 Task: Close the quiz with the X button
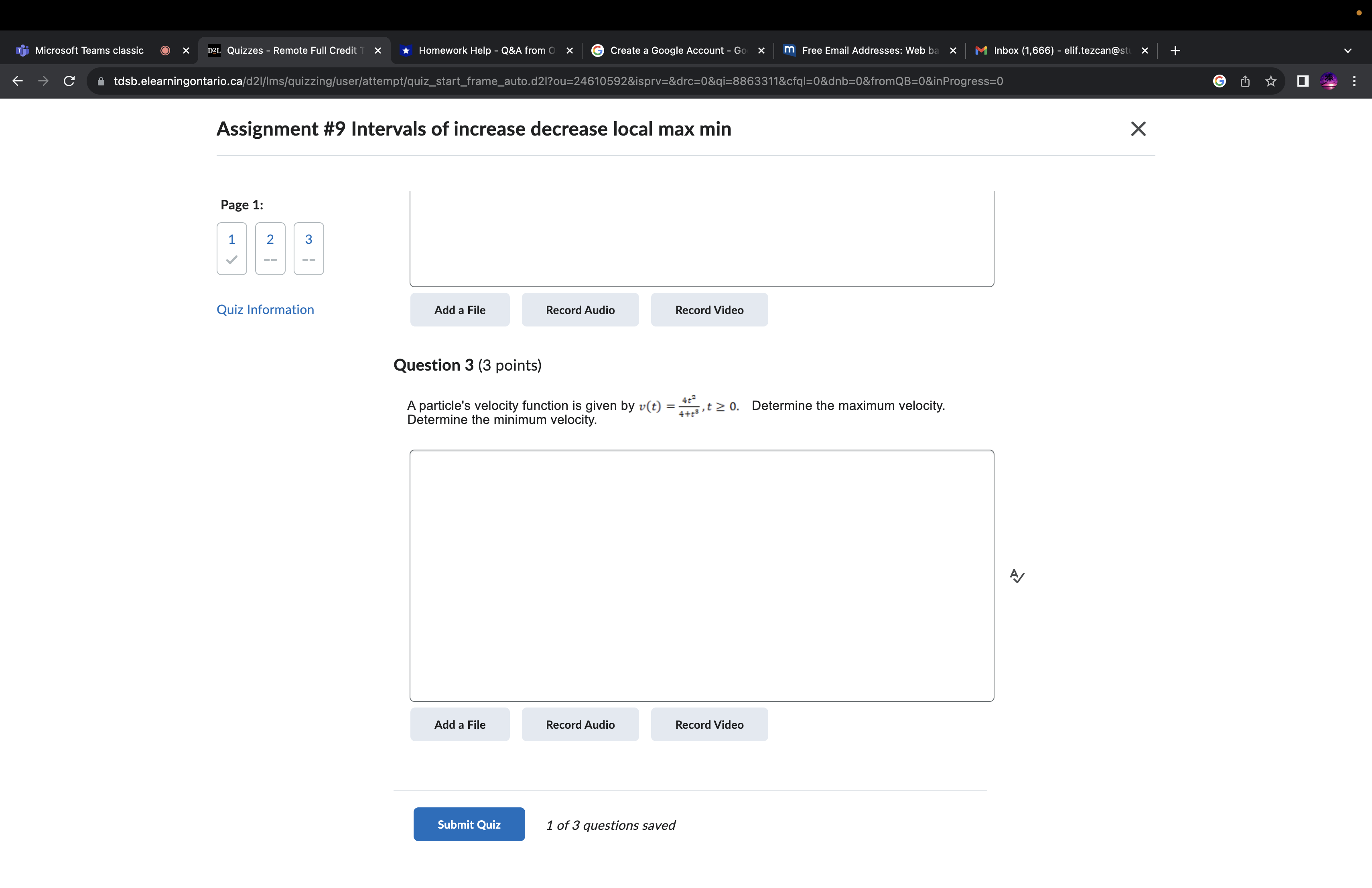point(1138,128)
